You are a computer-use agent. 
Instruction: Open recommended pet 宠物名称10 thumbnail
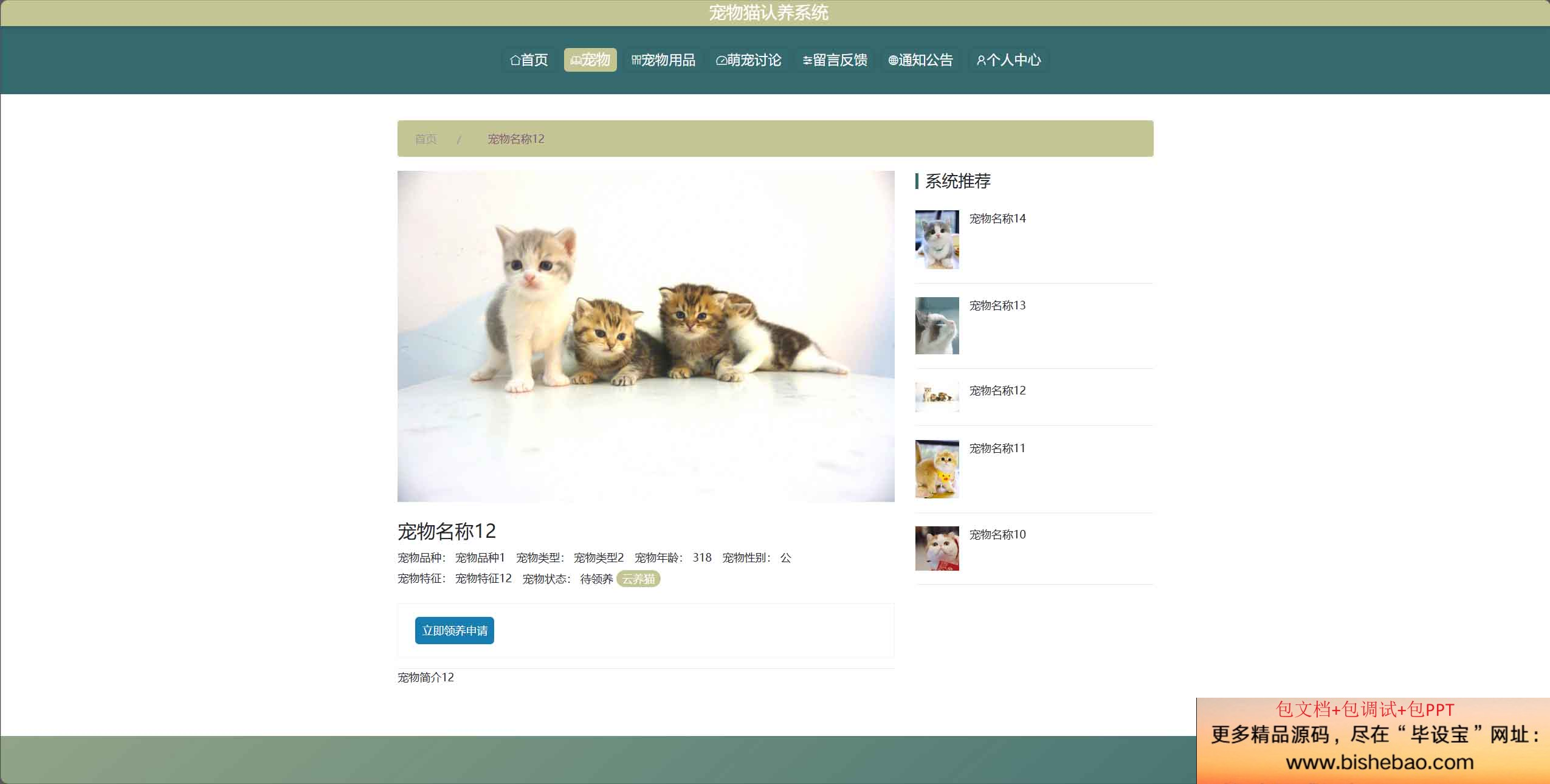pyautogui.click(x=937, y=548)
